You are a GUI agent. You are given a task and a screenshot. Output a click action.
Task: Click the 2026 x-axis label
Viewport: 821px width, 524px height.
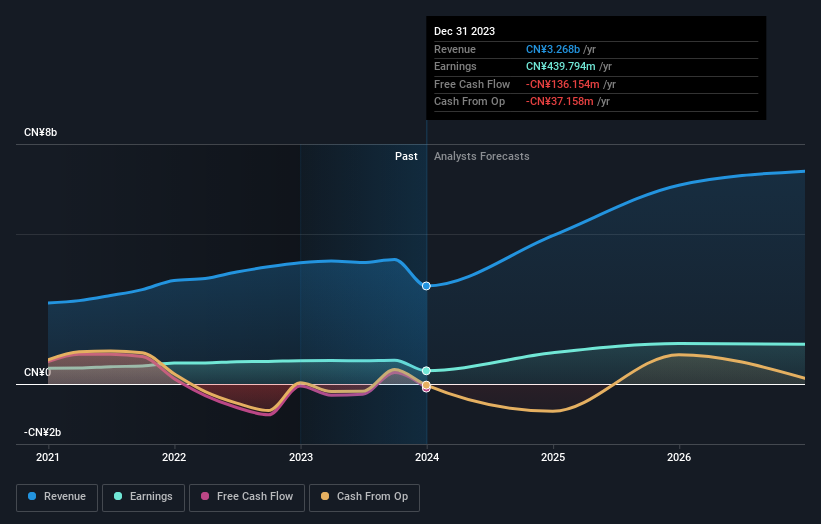(x=679, y=457)
